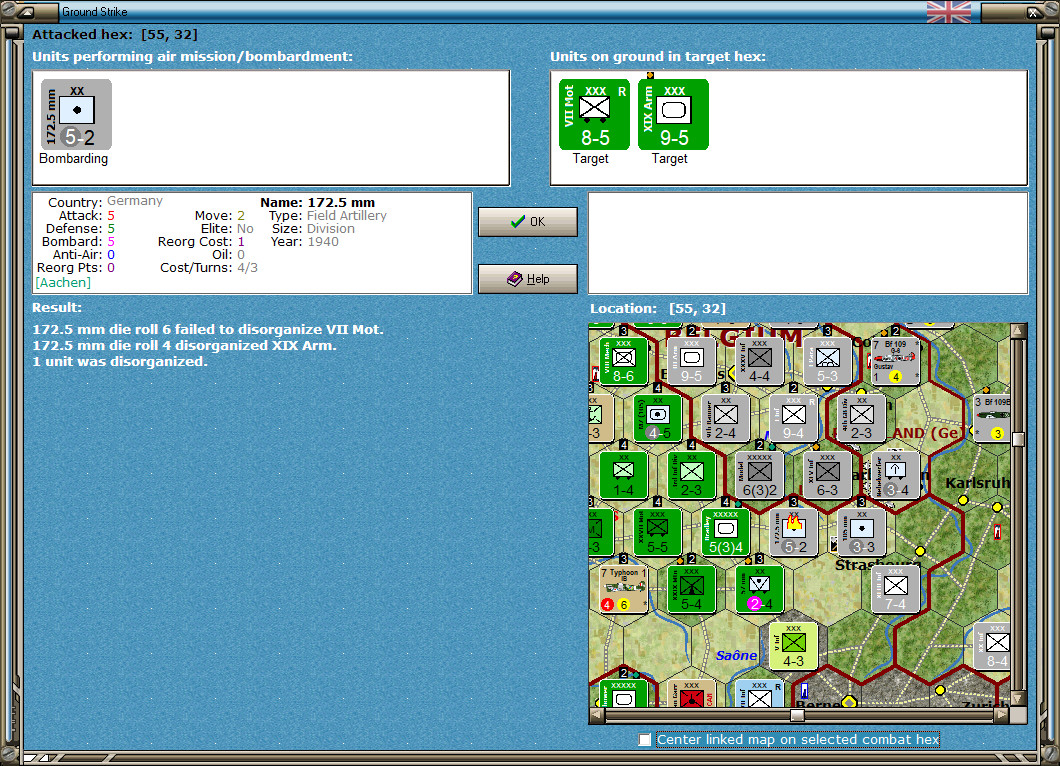Click the Name: 172.5 mm heading

[x=318, y=202]
